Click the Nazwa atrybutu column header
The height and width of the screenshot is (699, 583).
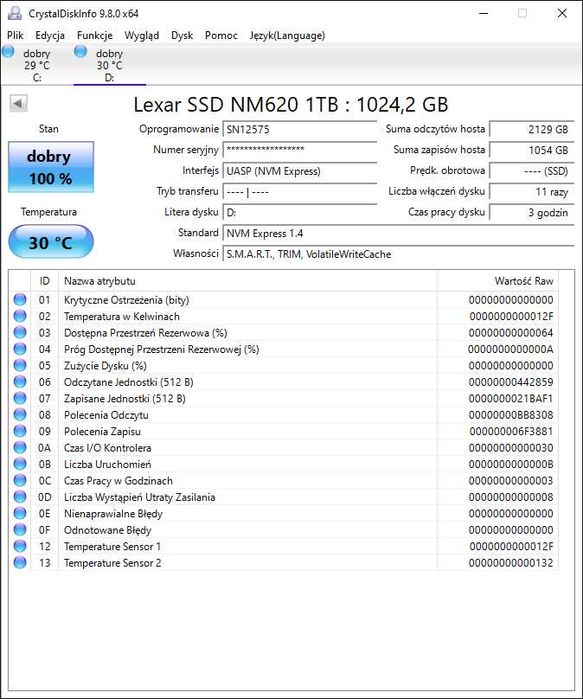pos(248,281)
